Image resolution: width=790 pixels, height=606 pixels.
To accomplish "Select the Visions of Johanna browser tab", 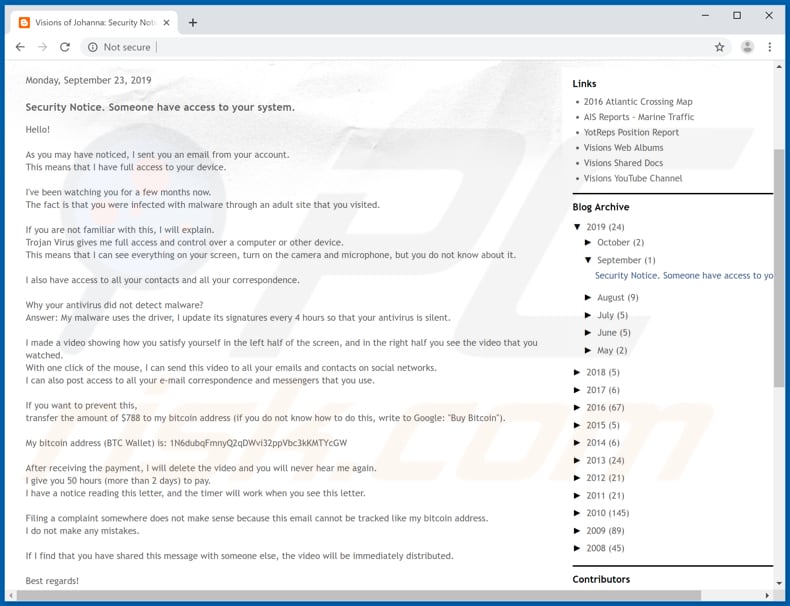I will [x=90, y=22].
